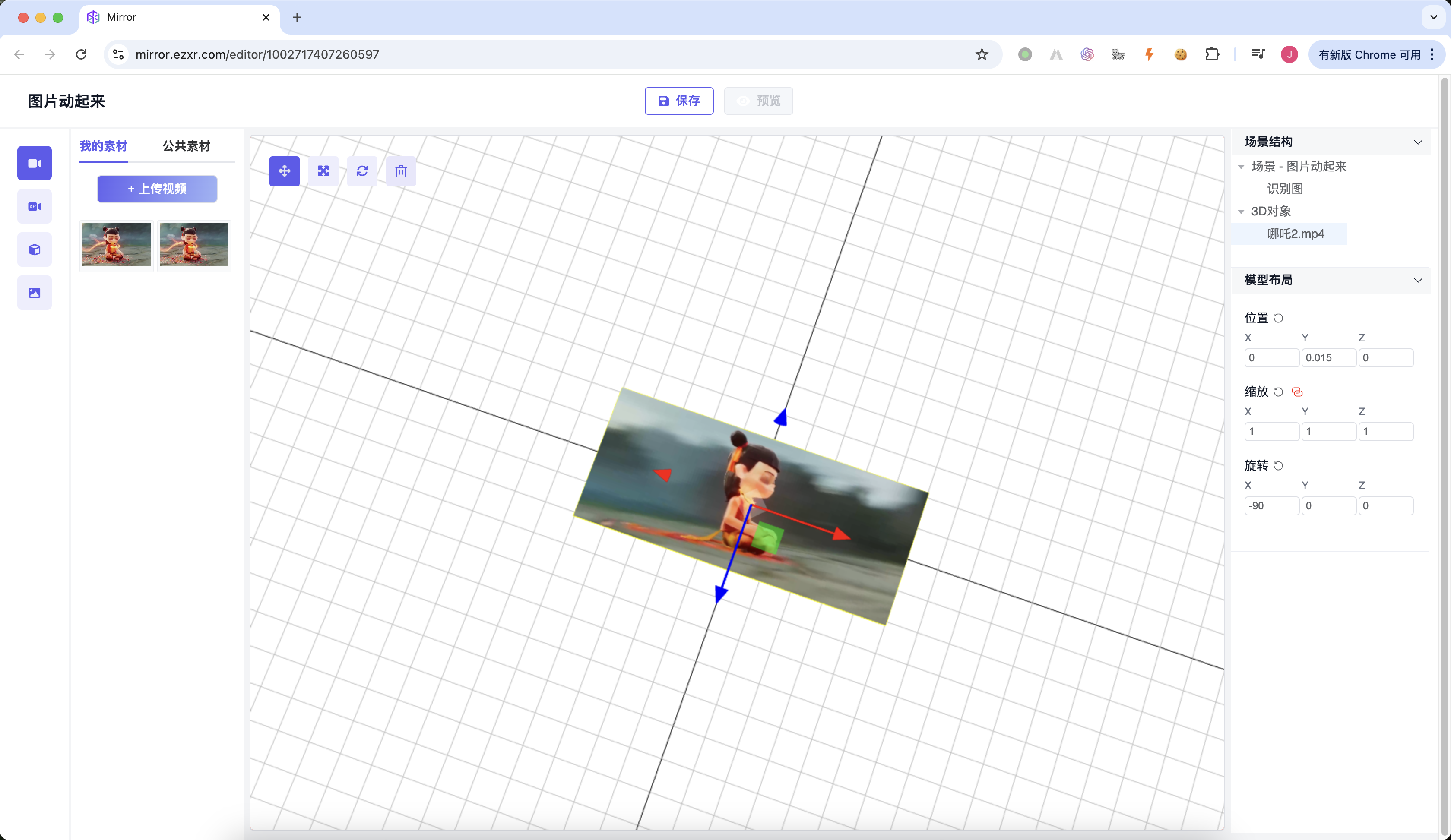1451x840 pixels.
Task: Focus the position Z input field
Action: [x=1385, y=358]
